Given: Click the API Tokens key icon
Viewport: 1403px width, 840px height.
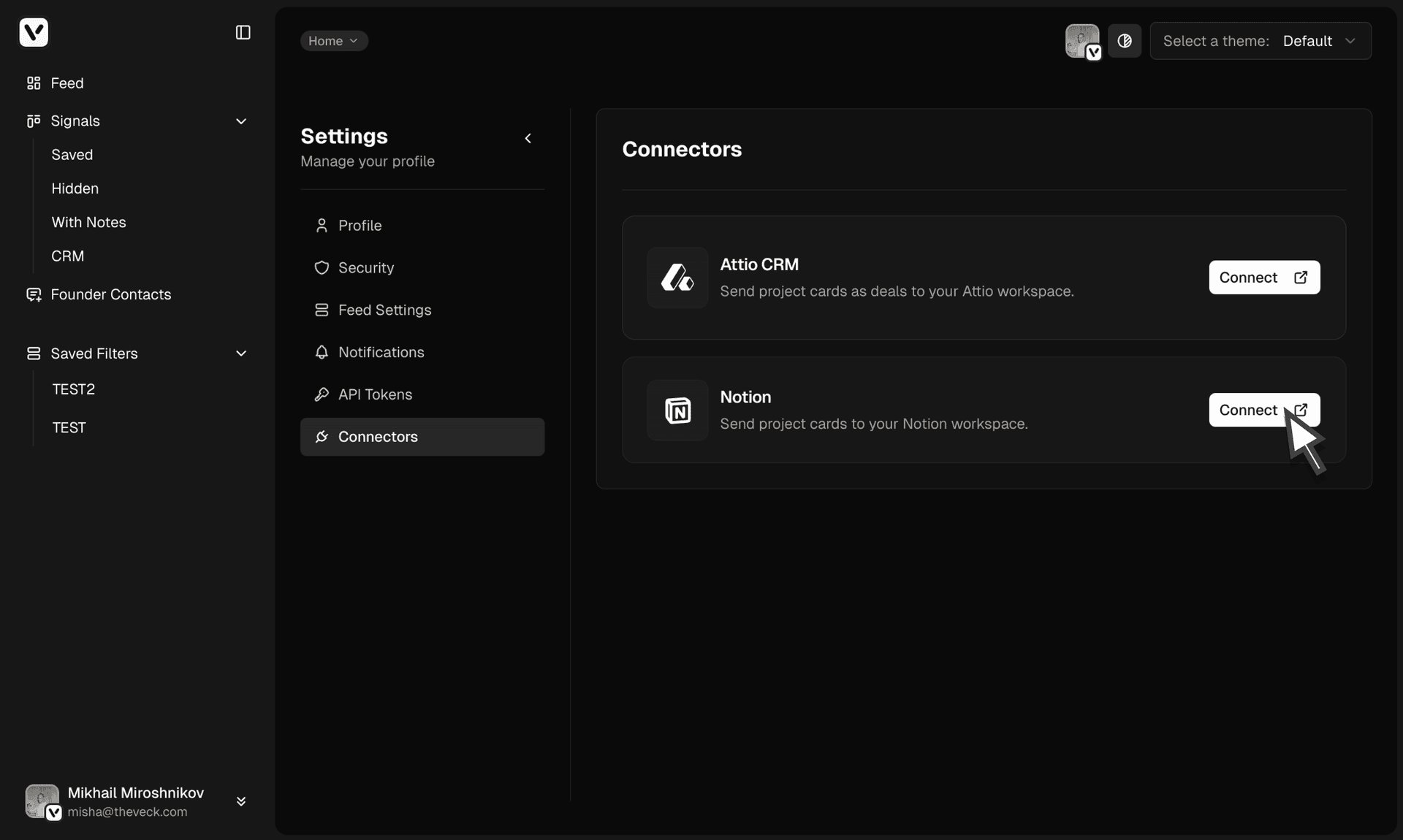Looking at the screenshot, I should [322, 394].
